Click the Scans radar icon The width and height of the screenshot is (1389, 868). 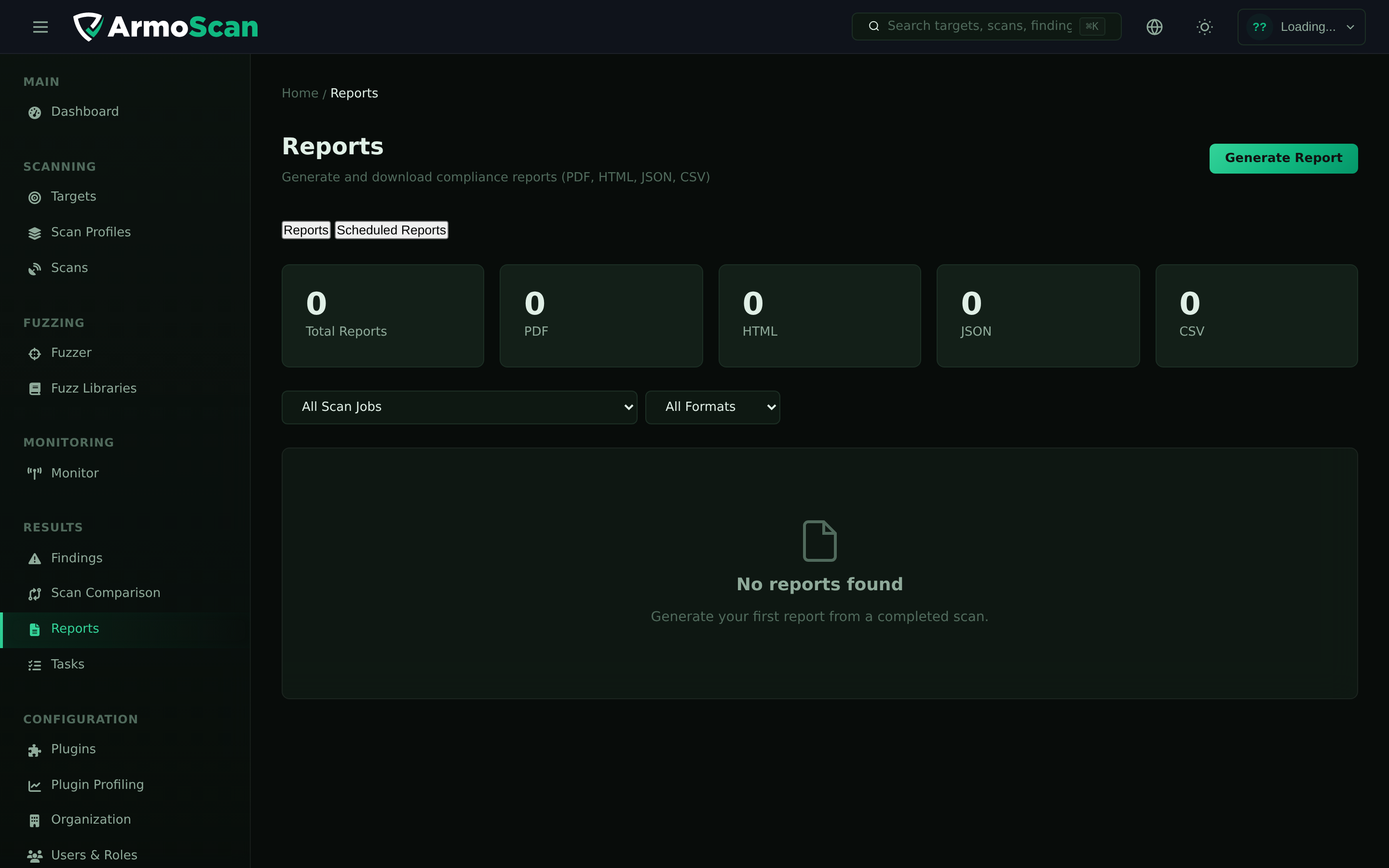(34, 269)
